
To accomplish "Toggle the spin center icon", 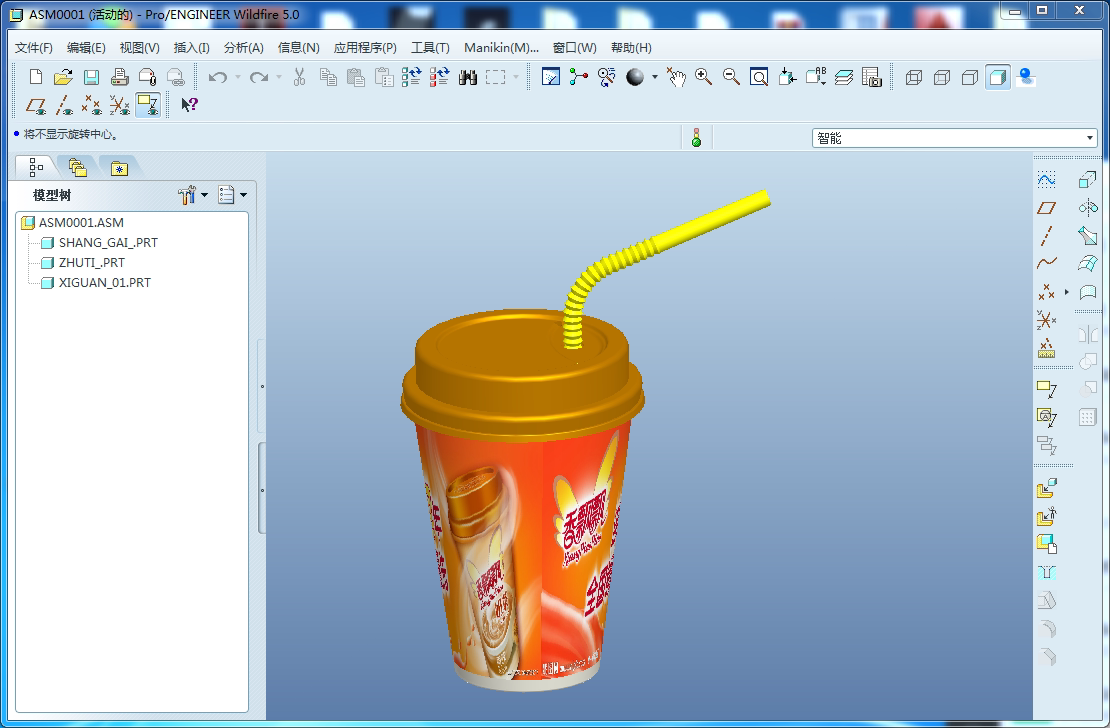I will point(578,76).
